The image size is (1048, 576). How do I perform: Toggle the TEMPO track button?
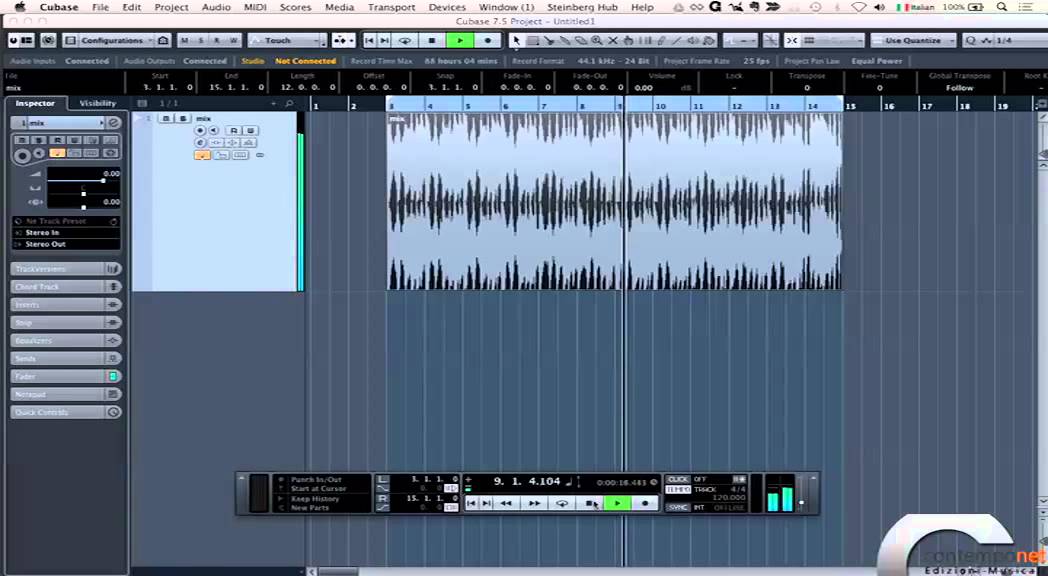pos(678,490)
